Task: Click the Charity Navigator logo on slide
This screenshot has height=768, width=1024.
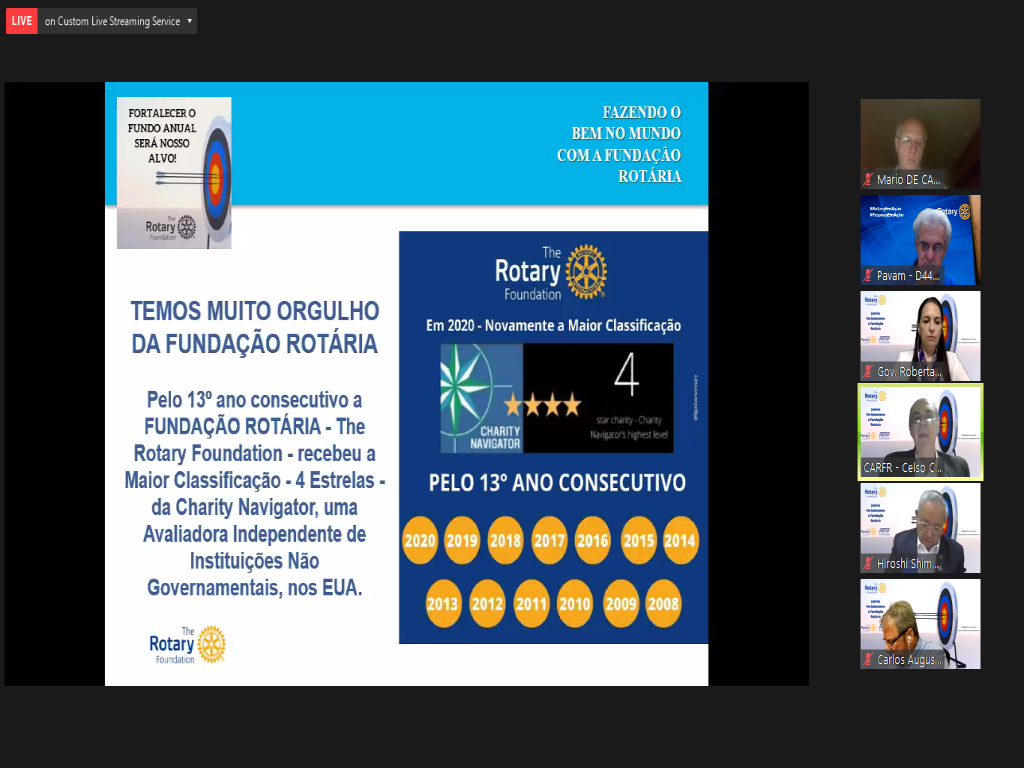Action: pos(481,398)
